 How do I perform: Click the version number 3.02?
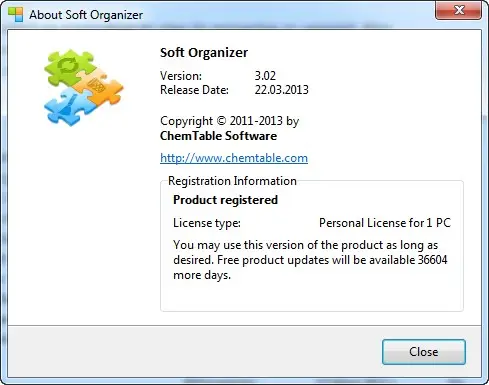(265, 76)
